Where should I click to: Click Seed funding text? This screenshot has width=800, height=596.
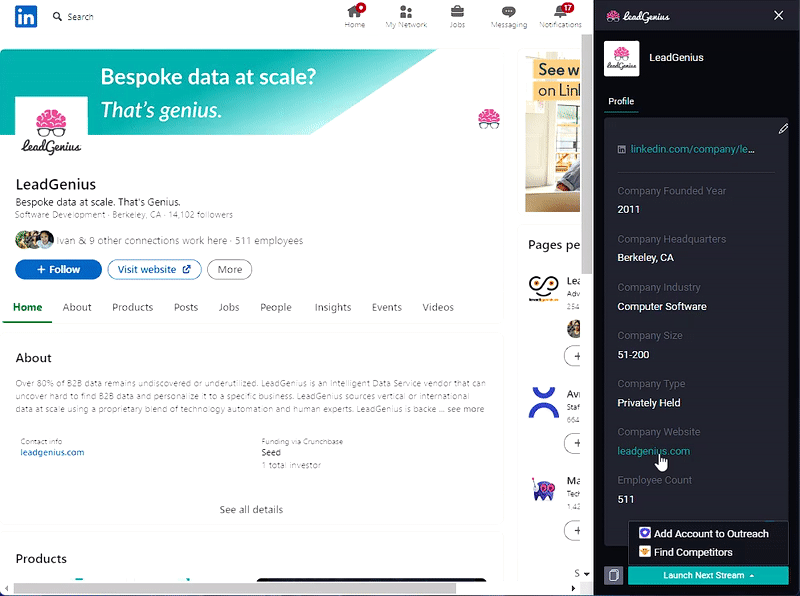click(x=271, y=453)
